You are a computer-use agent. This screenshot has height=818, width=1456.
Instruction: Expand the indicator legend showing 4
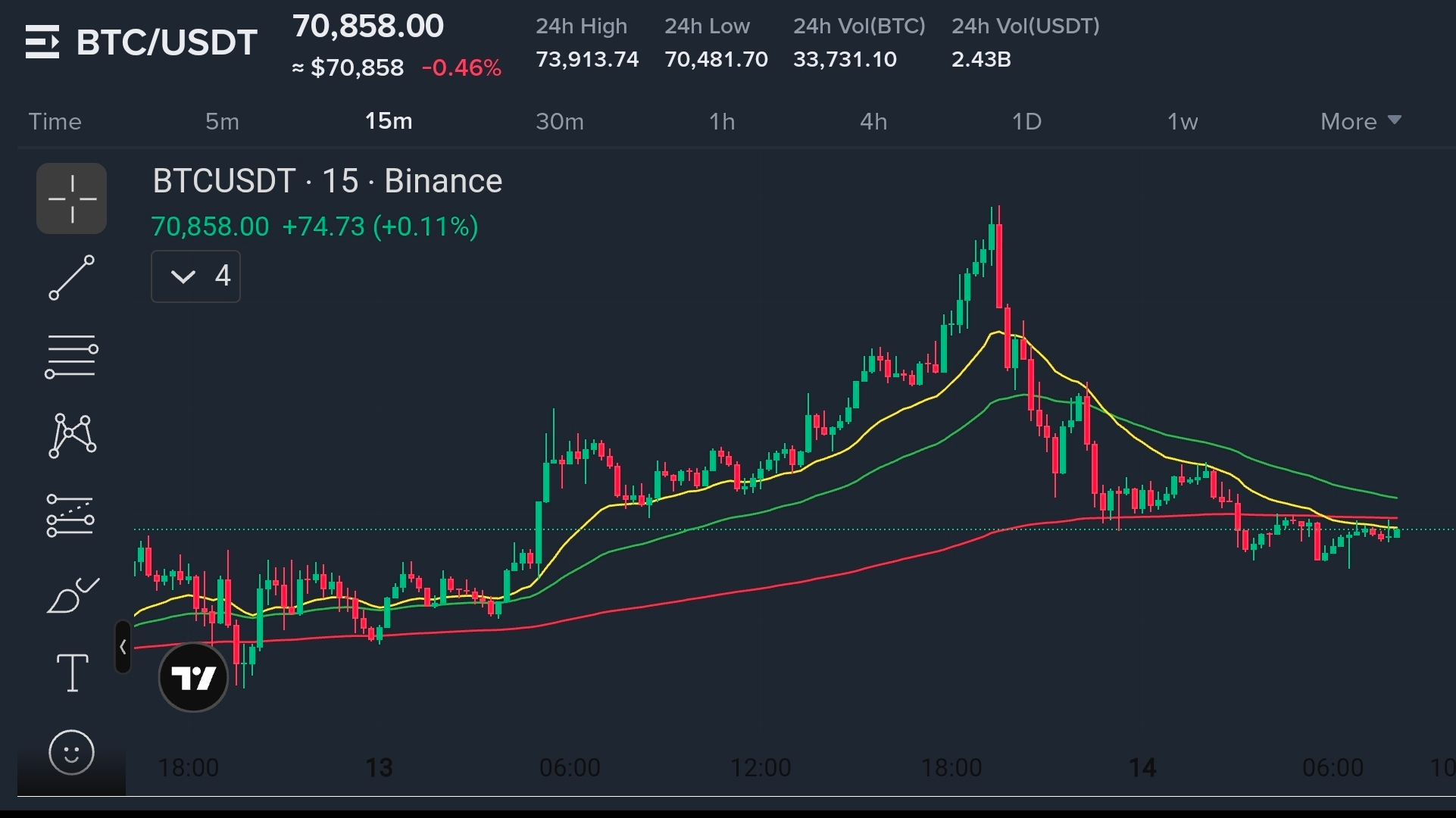195,276
